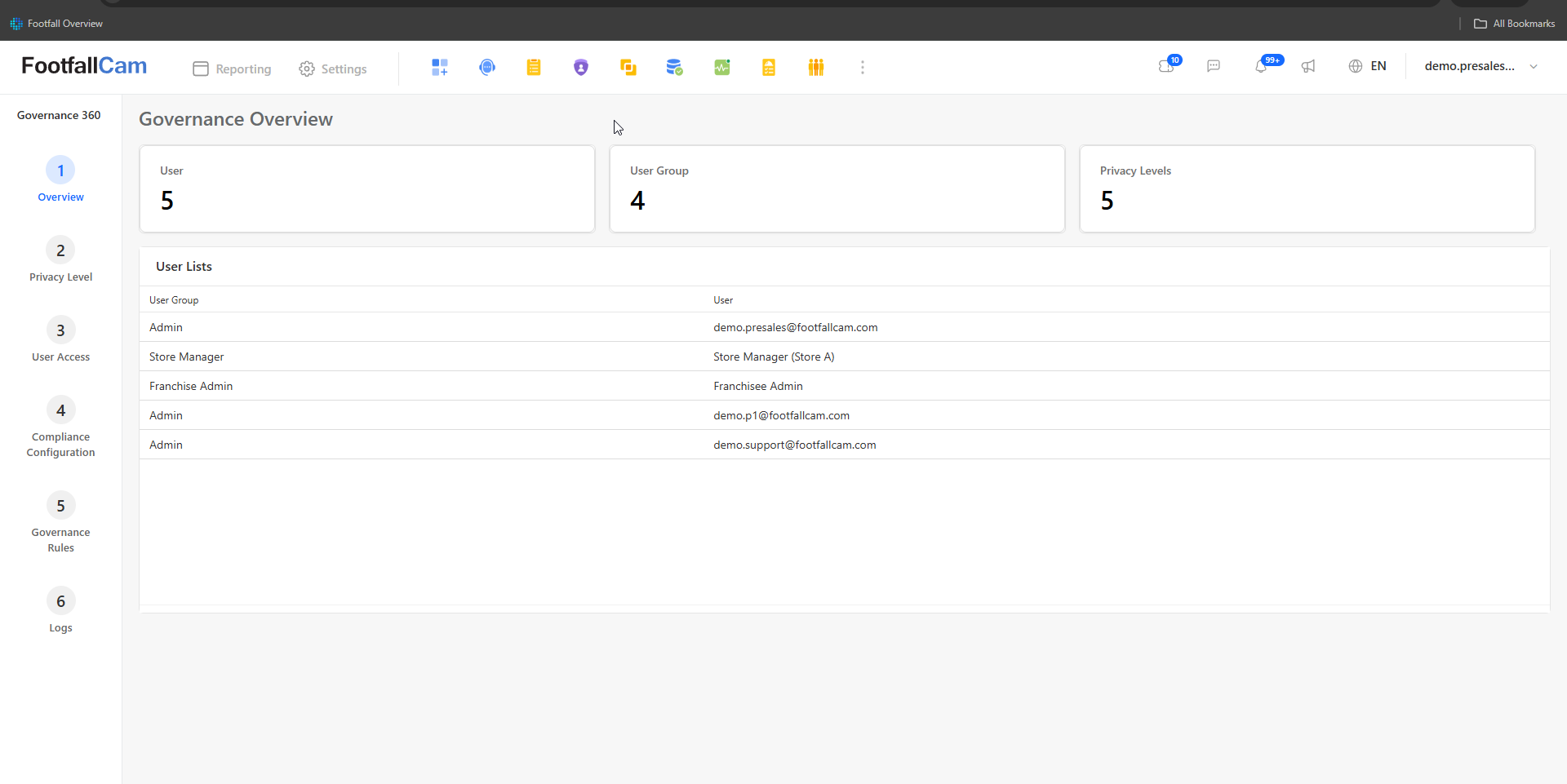Open the add-widgets grid icon
1567x784 pixels.
440,67
